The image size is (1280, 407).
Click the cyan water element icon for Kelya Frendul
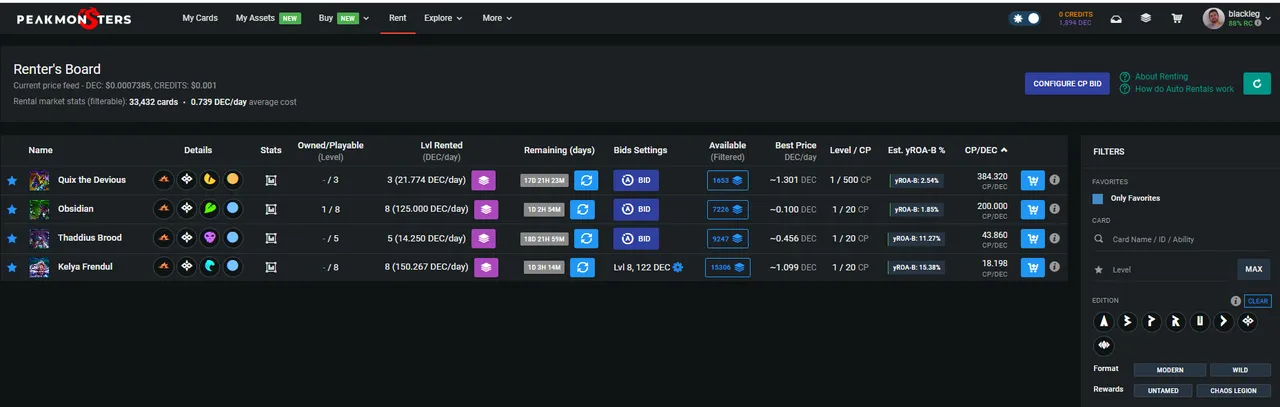[x=209, y=267]
